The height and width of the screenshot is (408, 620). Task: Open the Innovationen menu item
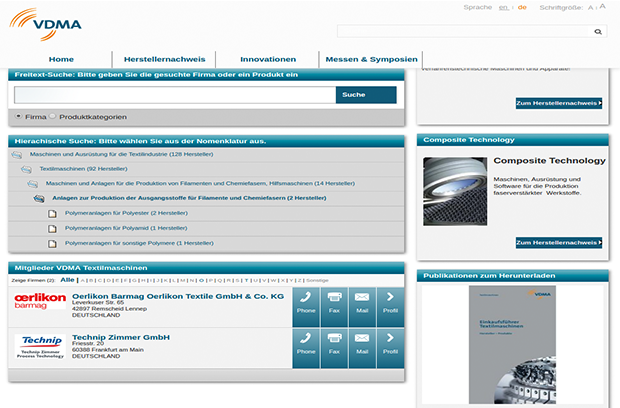point(268,59)
